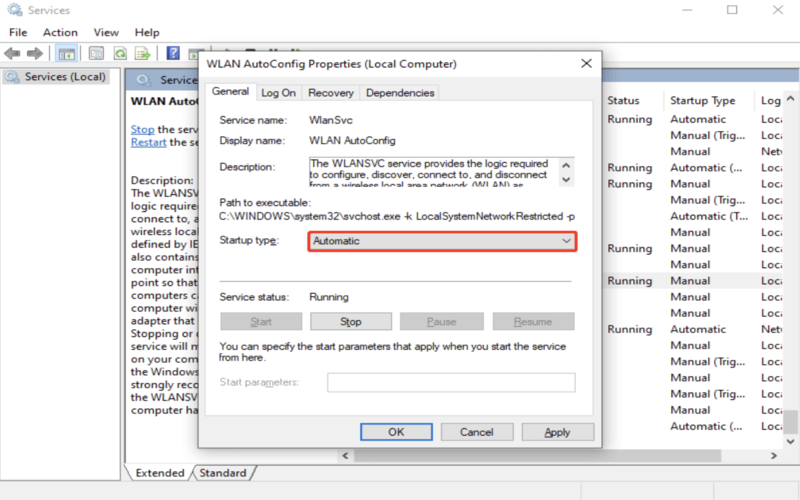Switch to the Standard view tab
This screenshot has width=800, height=500.
222,473
